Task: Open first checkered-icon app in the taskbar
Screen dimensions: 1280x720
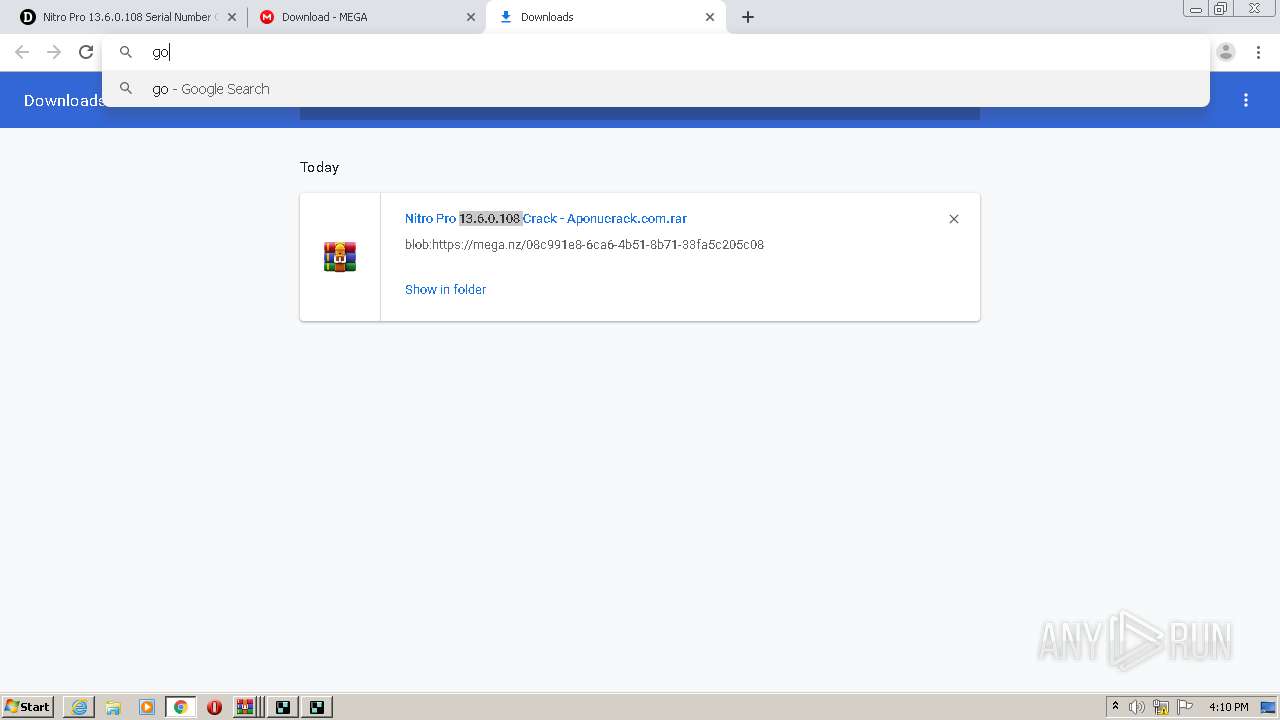Action: pos(283,707)
